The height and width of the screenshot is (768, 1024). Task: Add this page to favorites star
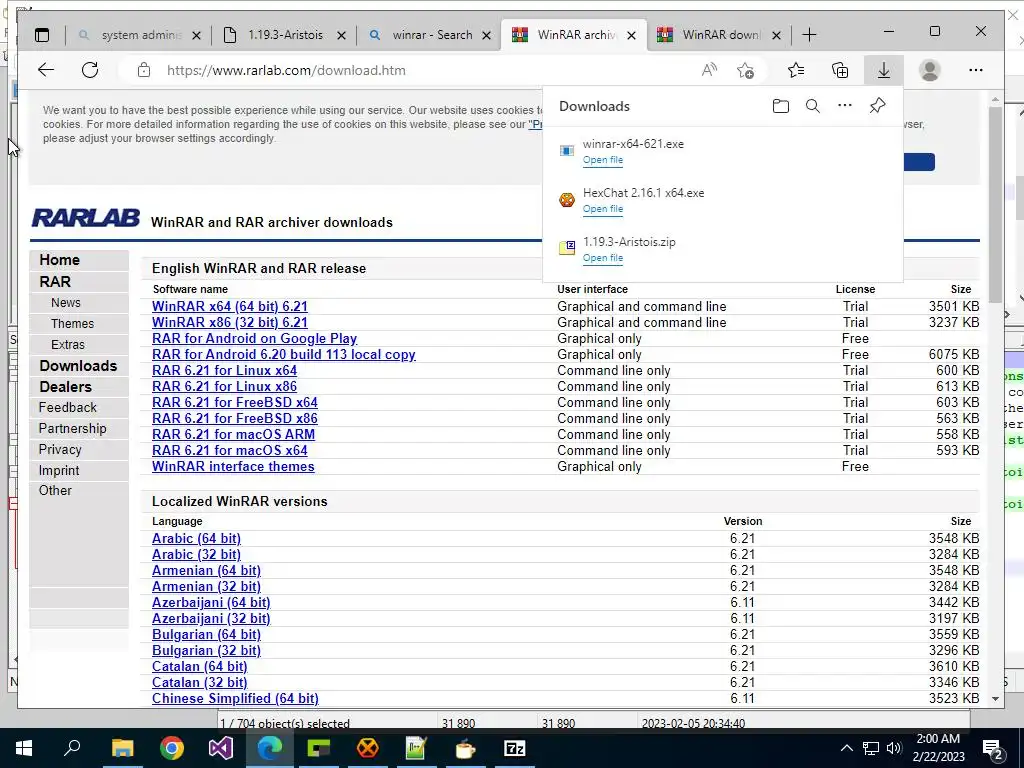[x=745, y=70]
